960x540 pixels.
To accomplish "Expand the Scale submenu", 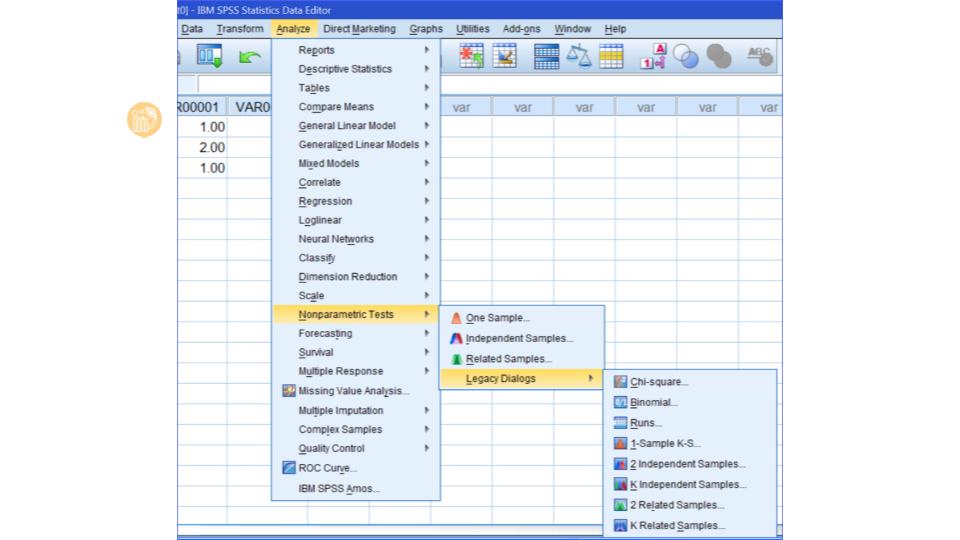I will [x=356, y=296].
